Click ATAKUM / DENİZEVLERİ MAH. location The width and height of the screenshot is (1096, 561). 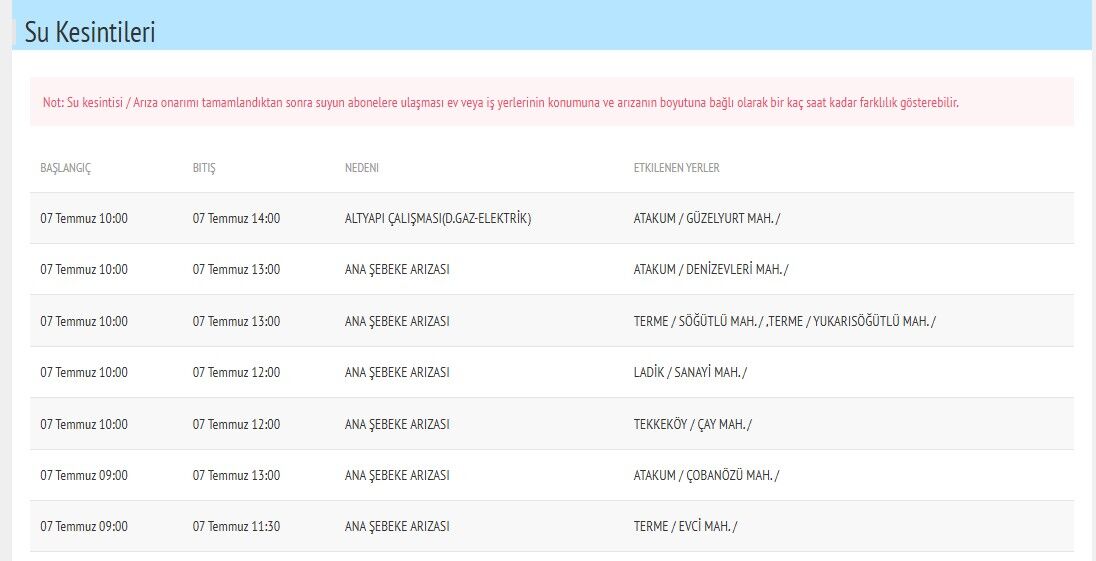[x=711, y=270]
